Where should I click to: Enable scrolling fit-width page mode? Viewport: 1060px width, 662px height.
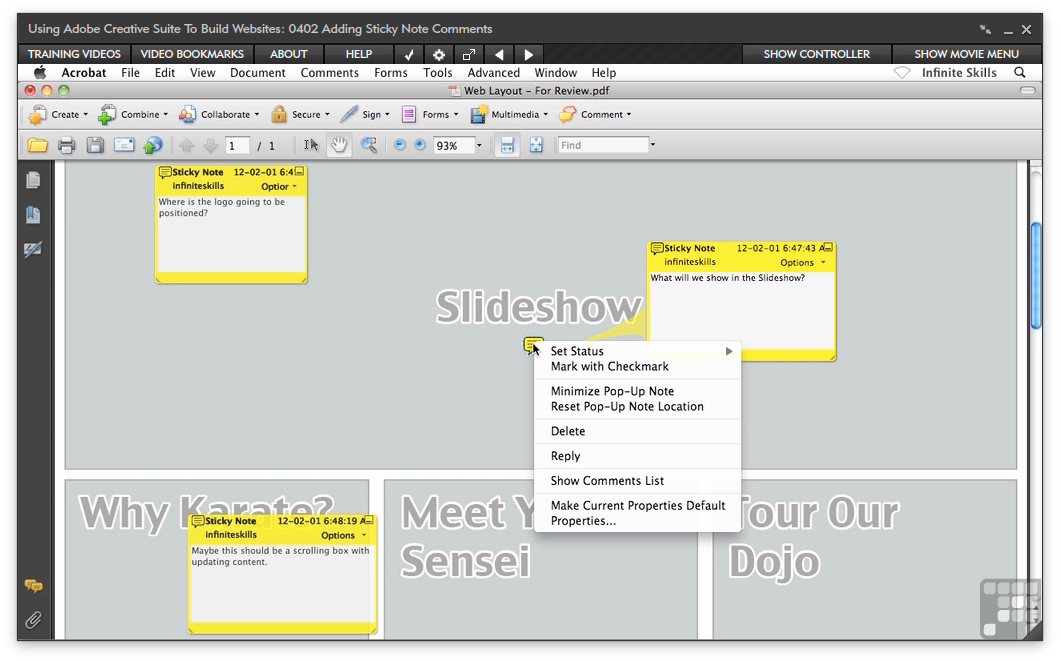pos(507,145)
